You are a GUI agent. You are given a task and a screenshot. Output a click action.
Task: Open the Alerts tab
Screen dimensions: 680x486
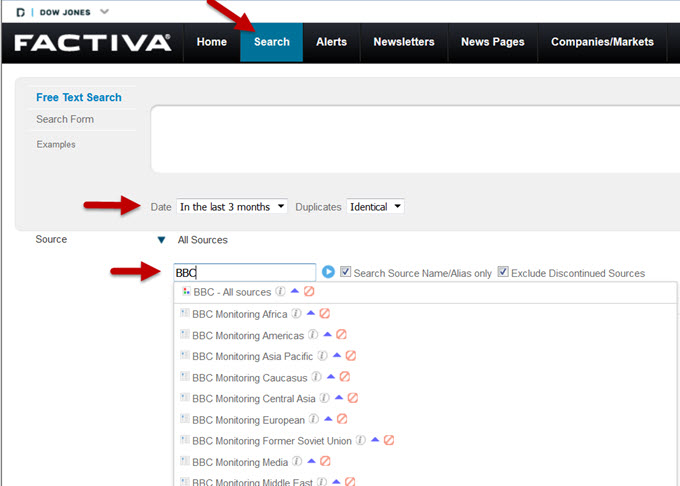pos(331,42)
